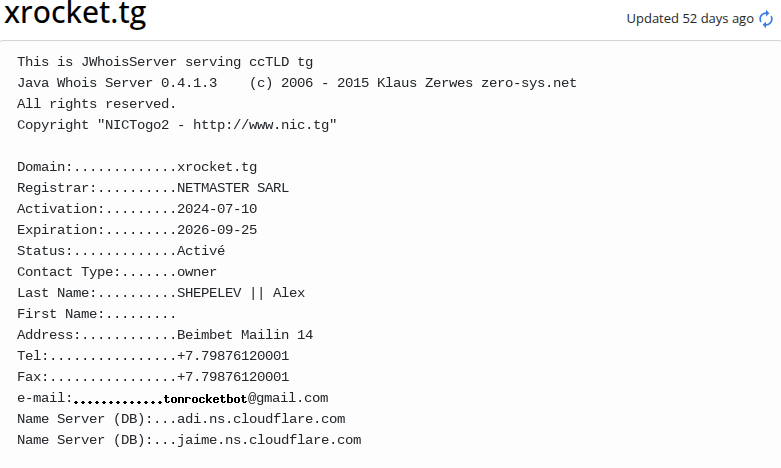
Task: Click the JWhoisServer serving ccTLD tg line
Action: [165, 62]
